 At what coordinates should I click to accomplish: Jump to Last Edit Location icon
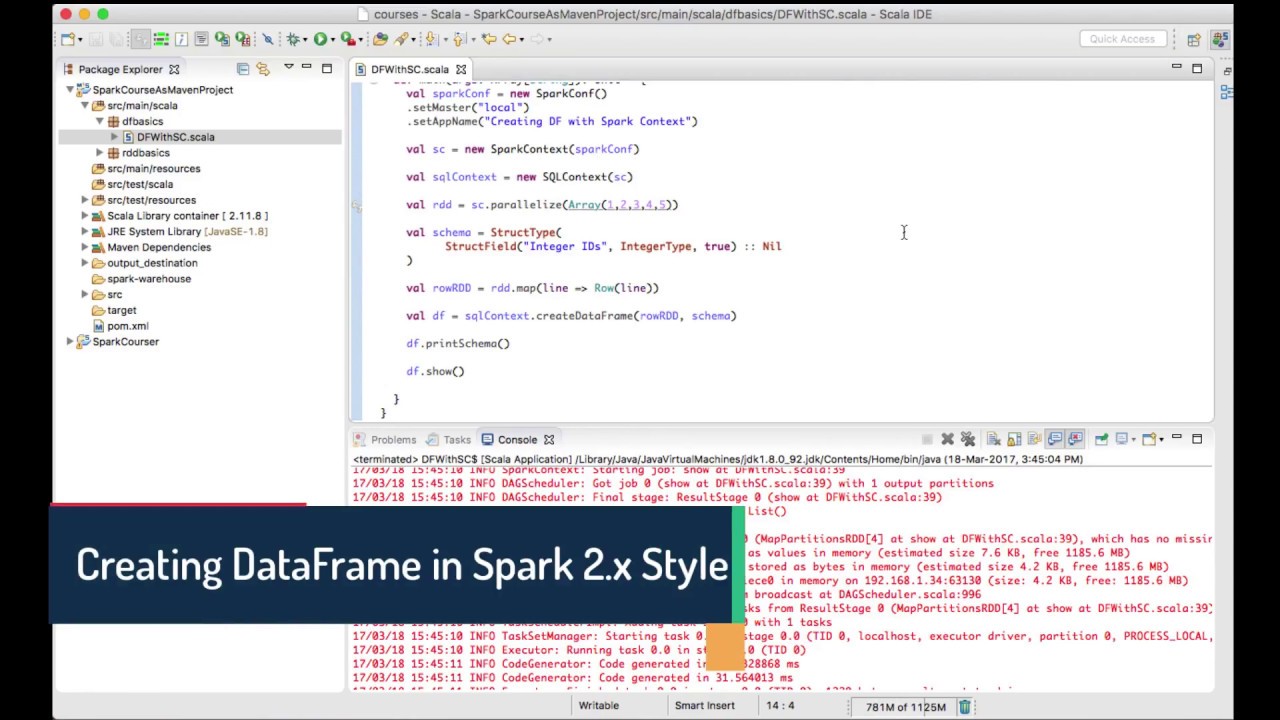point(488,39)
